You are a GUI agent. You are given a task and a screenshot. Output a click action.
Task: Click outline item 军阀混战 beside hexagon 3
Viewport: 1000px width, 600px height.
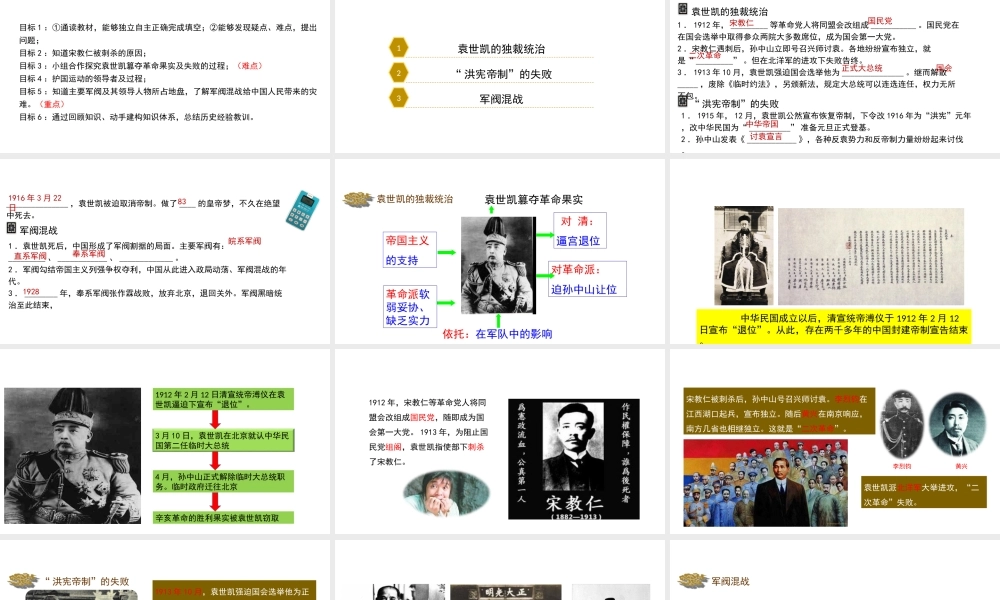click(501, 99)
